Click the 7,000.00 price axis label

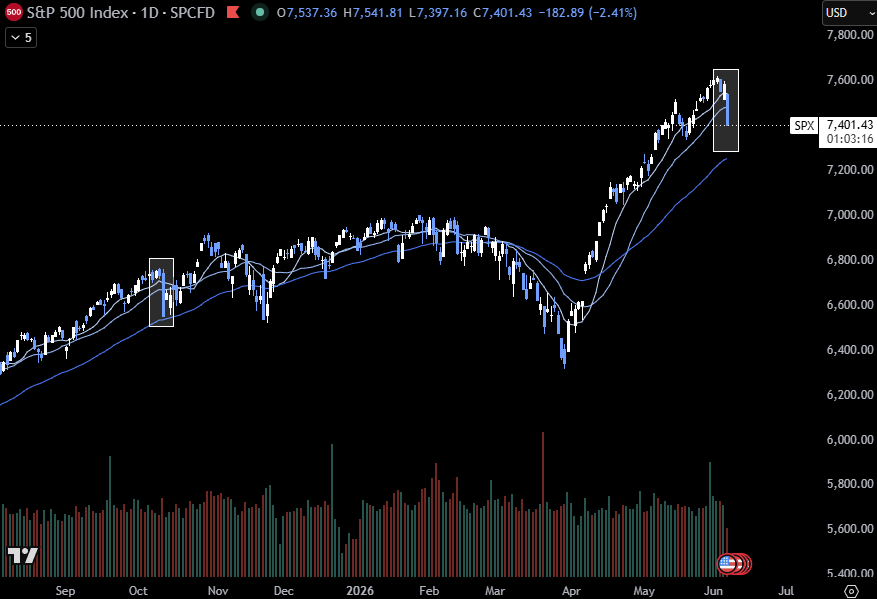(x=850, y=215)
